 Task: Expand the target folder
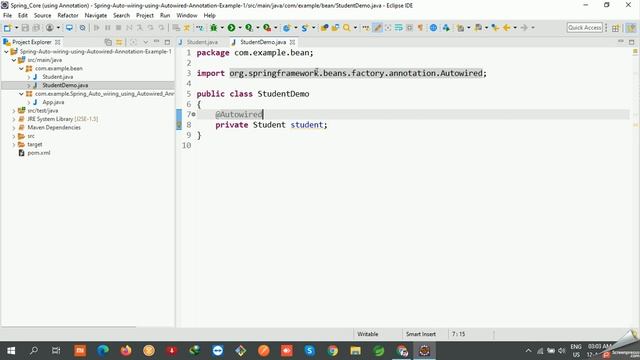[14, 144]
